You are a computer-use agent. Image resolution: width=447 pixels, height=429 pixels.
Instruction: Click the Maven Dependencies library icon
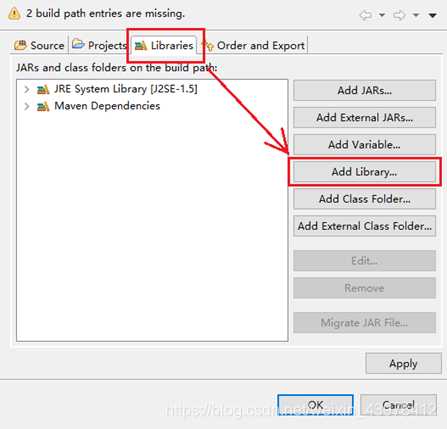tap(43, 106)
